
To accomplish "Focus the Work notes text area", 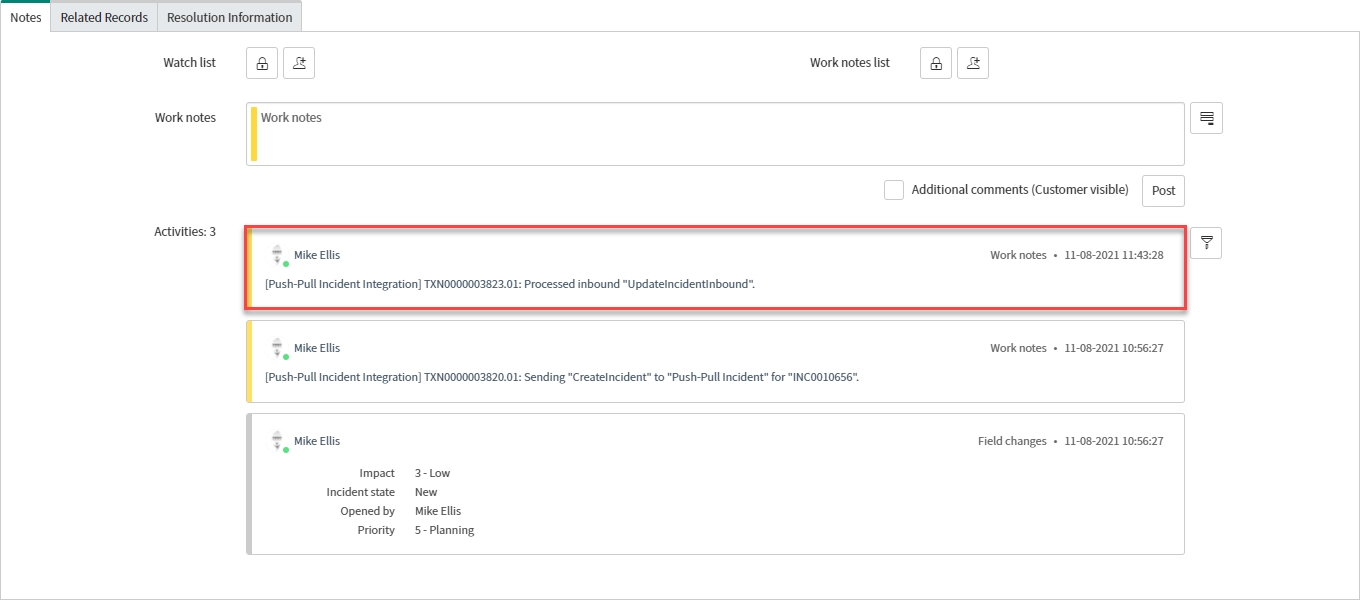I will tap(715, 134).
